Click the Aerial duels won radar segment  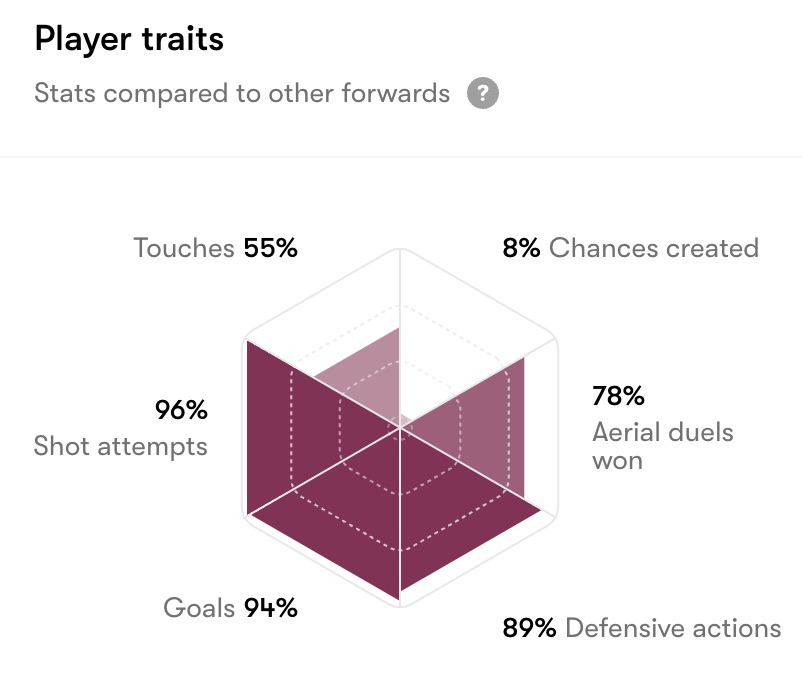click(490, 430)
